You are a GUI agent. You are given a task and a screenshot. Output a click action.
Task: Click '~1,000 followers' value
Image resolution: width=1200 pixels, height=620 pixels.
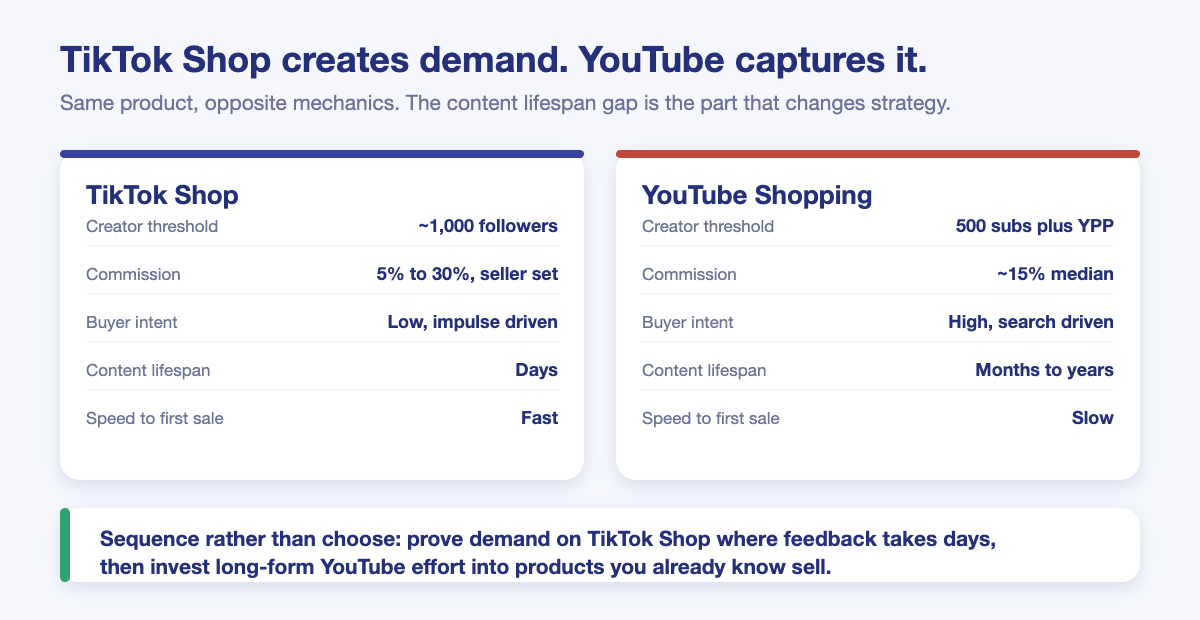[x=488, y=226]
